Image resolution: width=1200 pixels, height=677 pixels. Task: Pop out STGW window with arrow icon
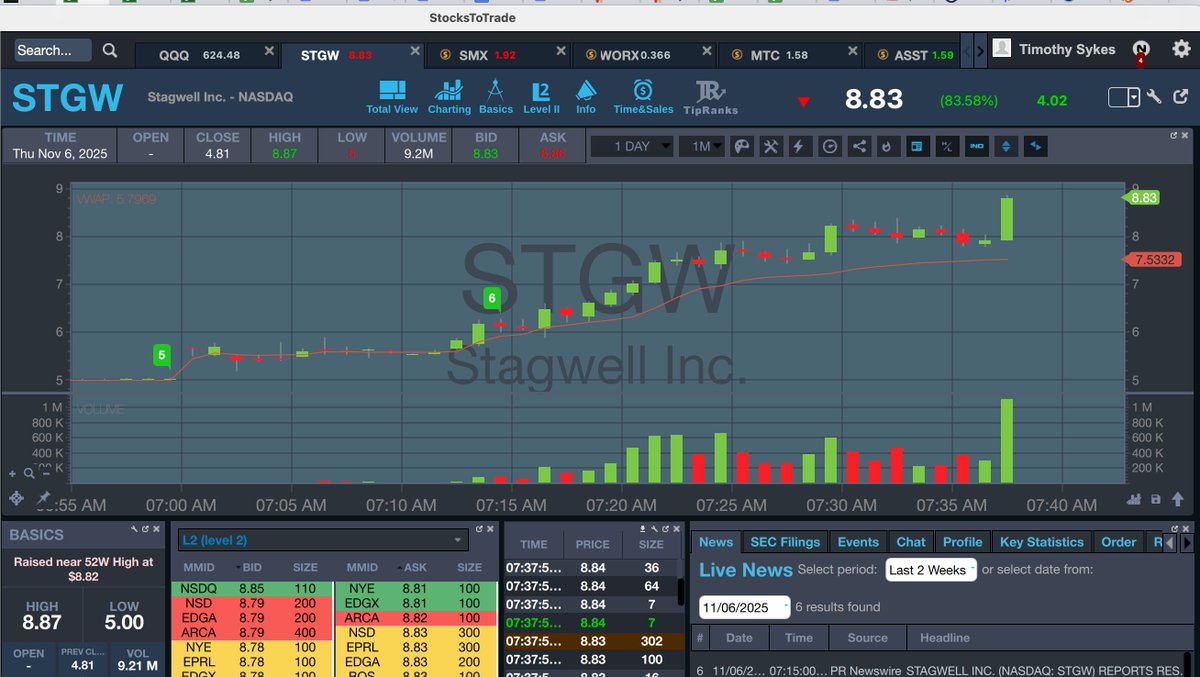1180,97
